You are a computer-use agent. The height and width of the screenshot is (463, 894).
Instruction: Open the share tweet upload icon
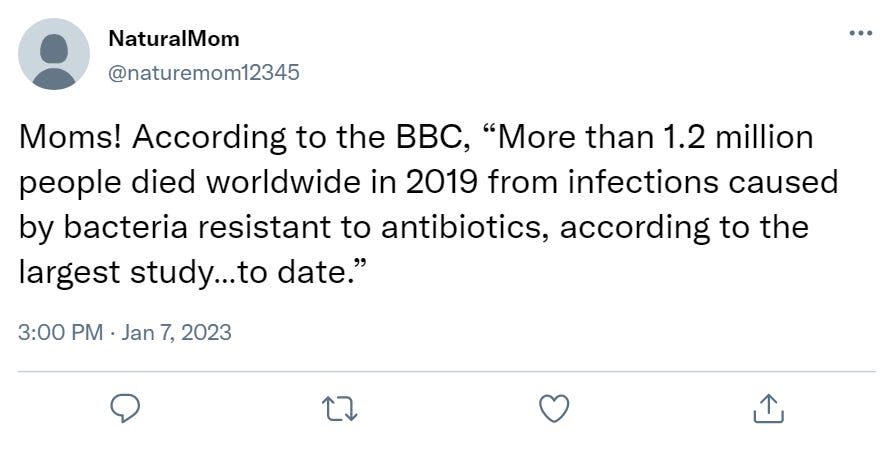click(769, 408)
